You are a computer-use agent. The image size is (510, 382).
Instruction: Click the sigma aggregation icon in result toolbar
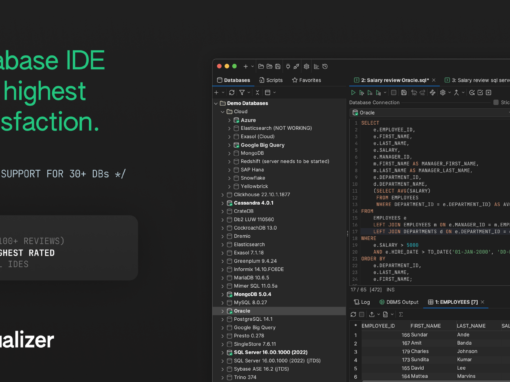coord(401,314)
